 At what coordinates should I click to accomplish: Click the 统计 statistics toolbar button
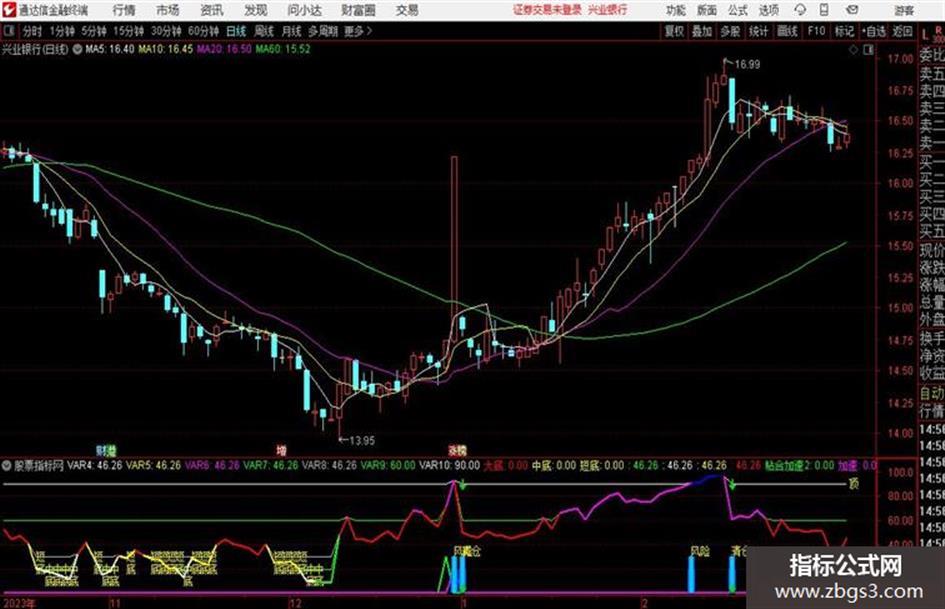click(759, 31)
